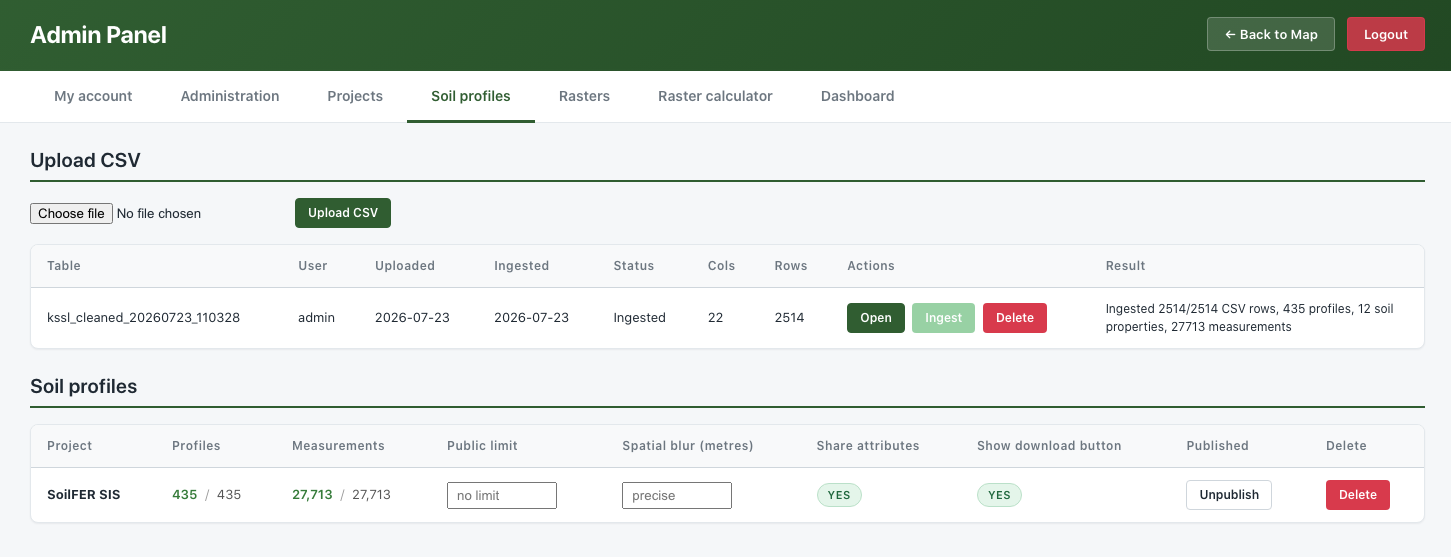Screen dimensions: 1451x557
Task: Click the Soil profiles tab
Action: coord(471,96)
